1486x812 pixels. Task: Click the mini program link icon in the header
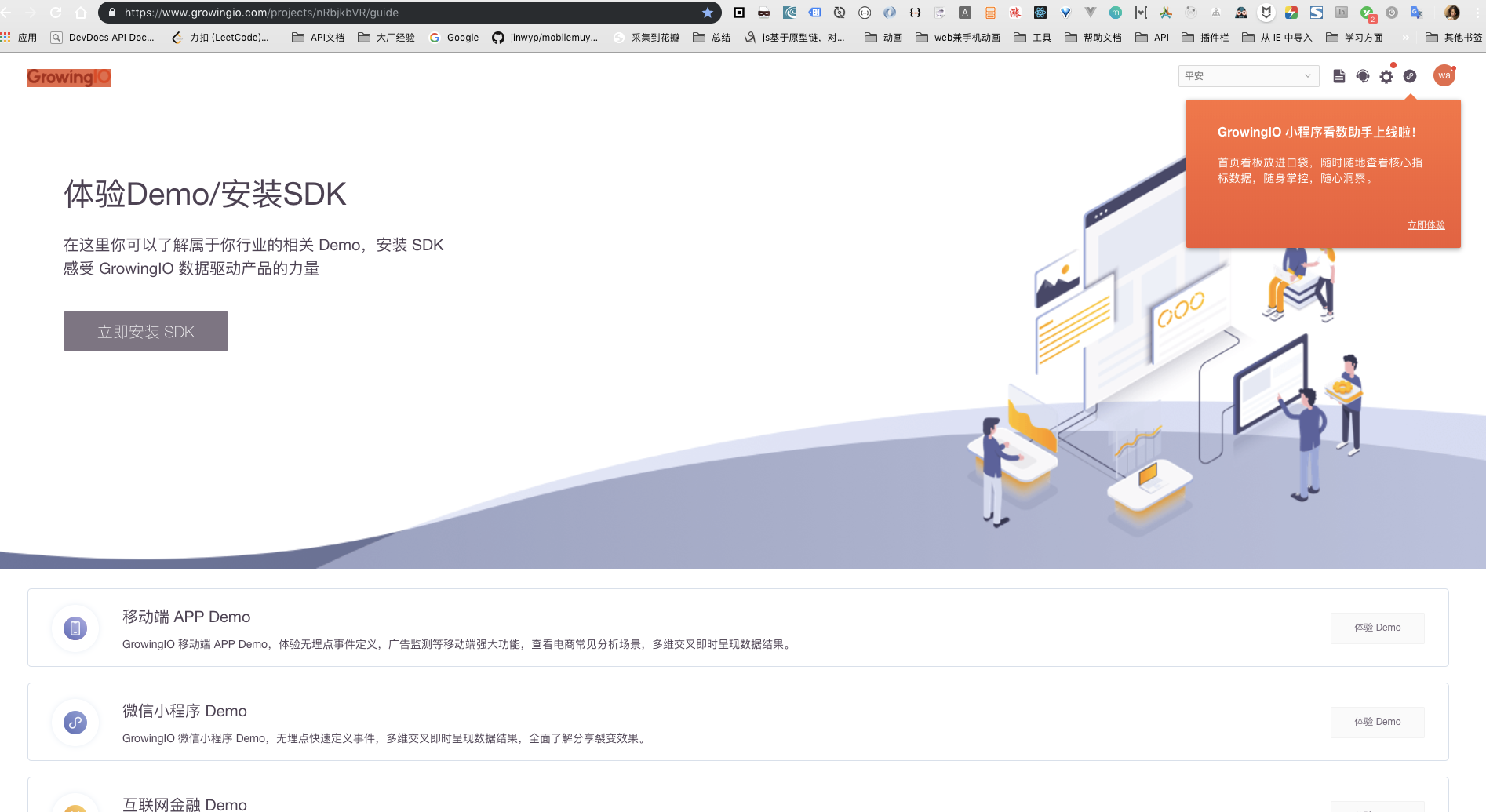[1410, 76]
